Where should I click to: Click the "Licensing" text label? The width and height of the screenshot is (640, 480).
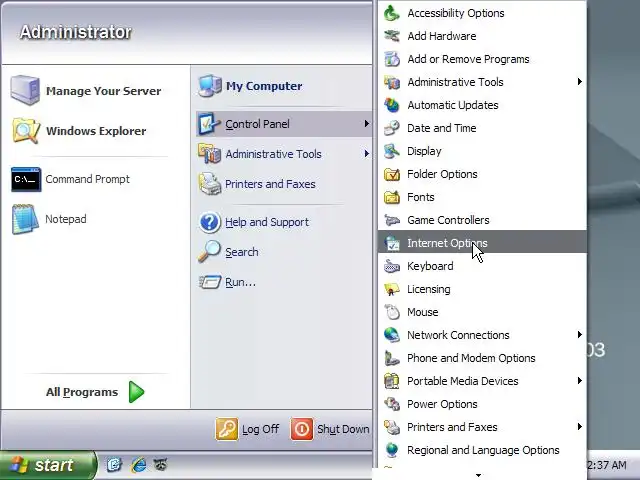coord(429,289)
